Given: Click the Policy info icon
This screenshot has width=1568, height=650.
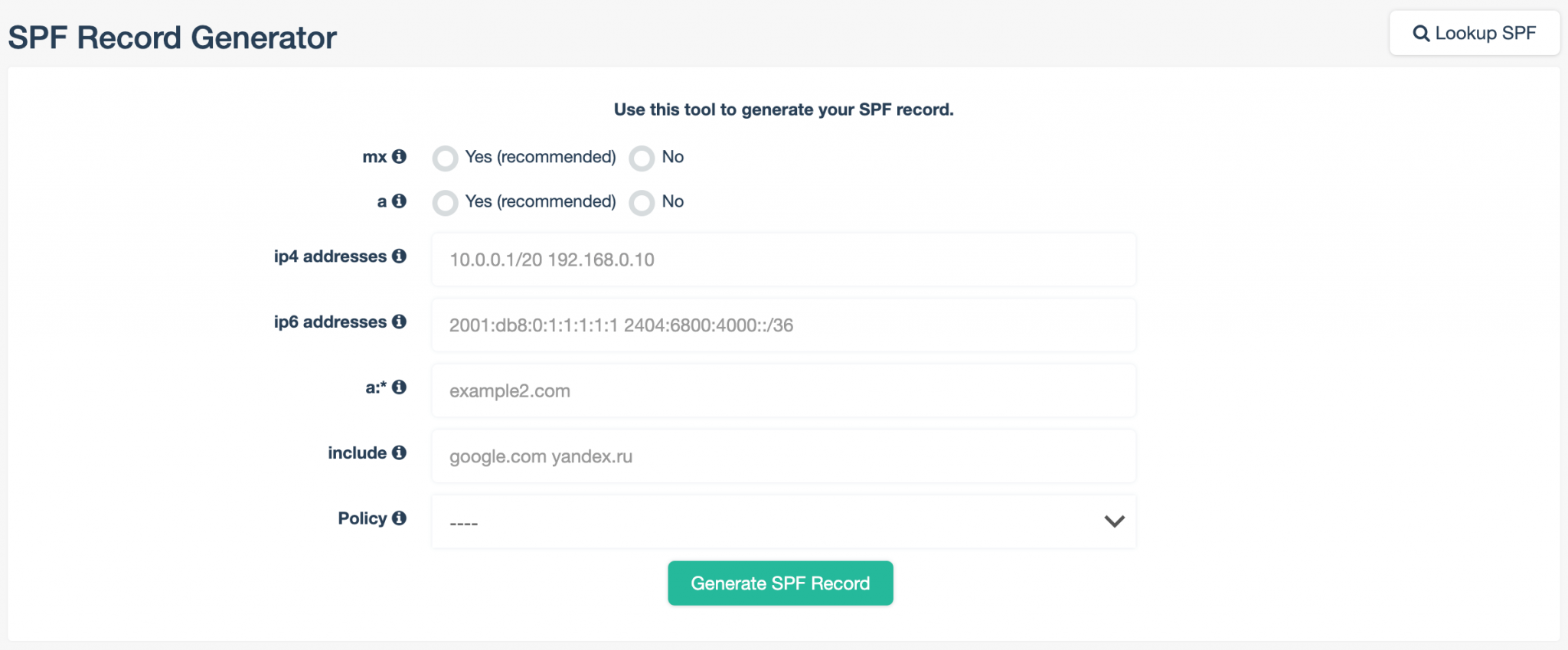Looking at the screenshot, I should (x=400, y=518).
